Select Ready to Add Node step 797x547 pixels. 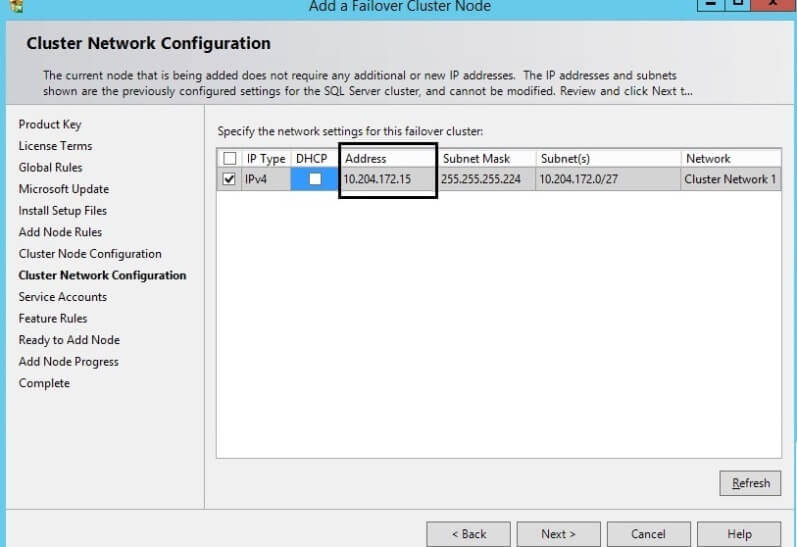pos(69,340)
